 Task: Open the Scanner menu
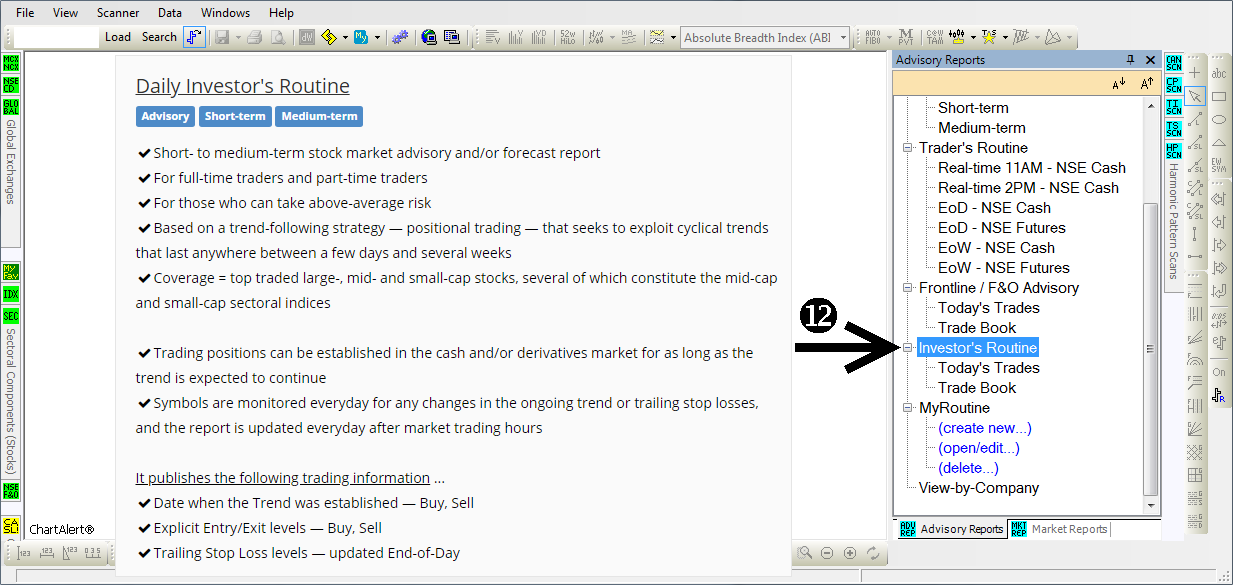[118, 13]
